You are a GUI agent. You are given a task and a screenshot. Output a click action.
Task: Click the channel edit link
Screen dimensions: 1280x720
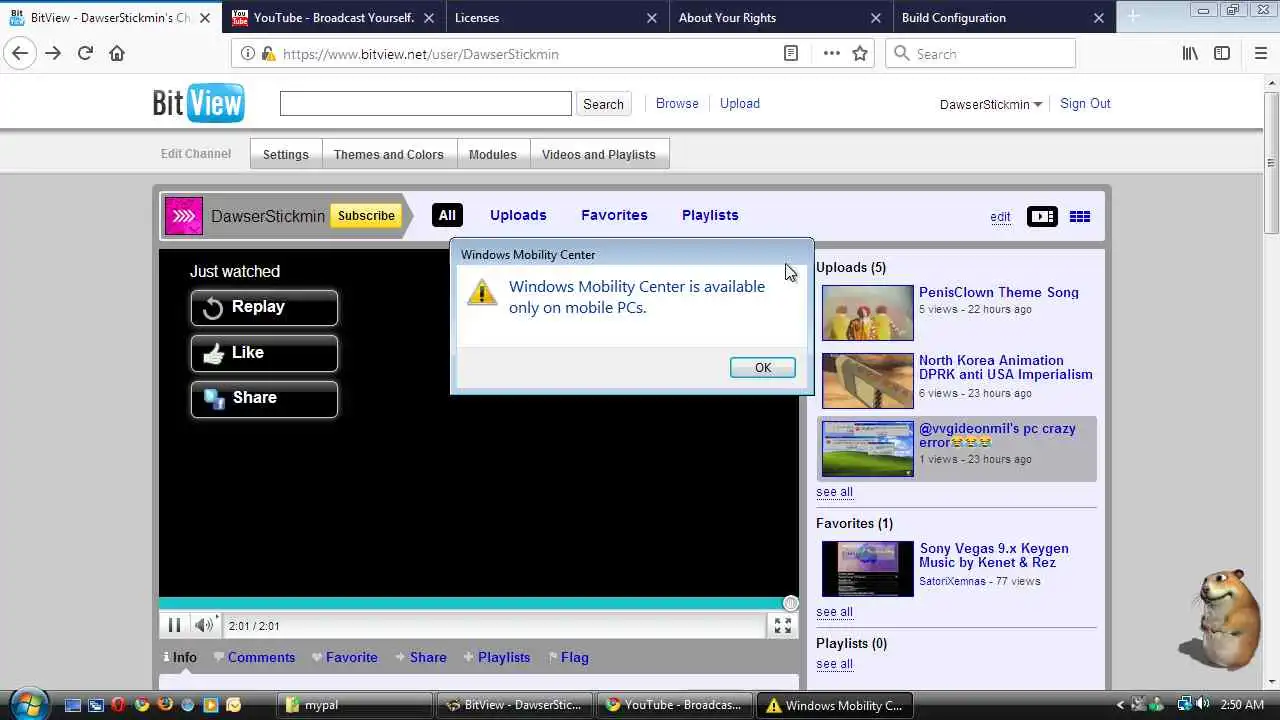tap(1000, 216)
